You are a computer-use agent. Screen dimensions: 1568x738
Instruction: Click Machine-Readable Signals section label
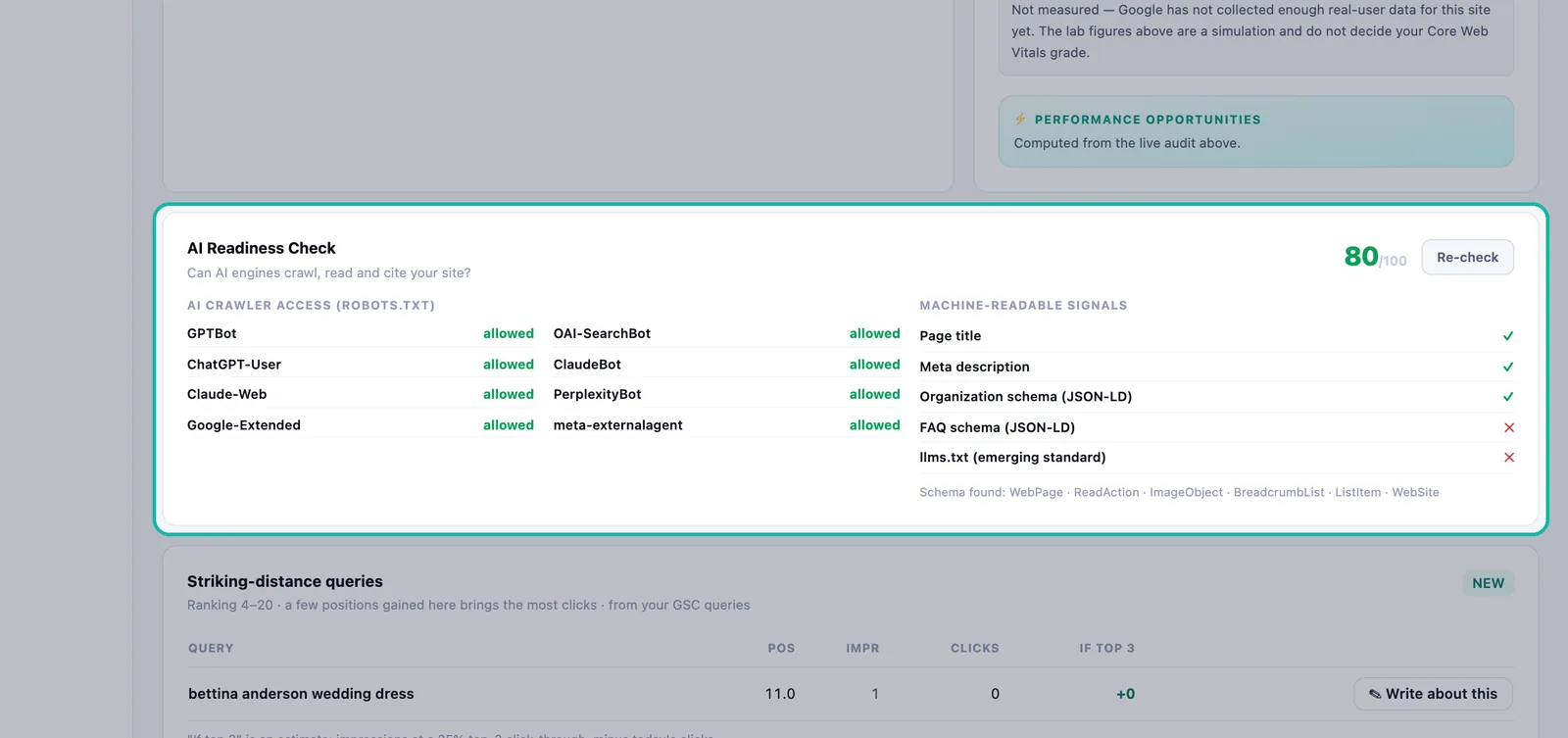1024,306
